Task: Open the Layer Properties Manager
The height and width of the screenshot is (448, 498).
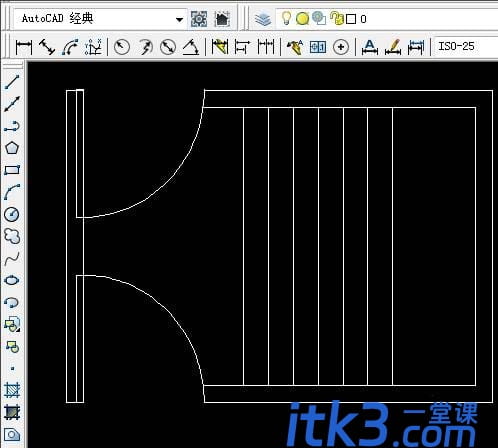Action: 263,19
